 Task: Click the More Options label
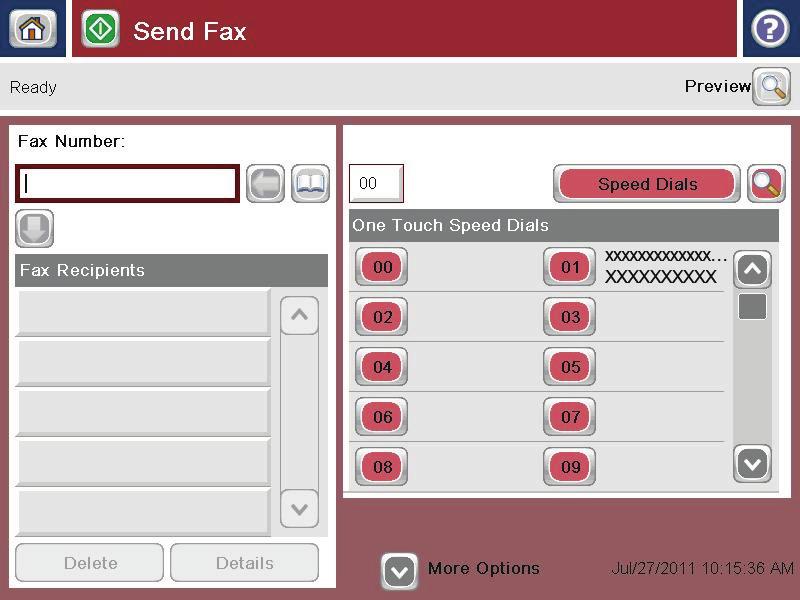[x=484, y=568]
